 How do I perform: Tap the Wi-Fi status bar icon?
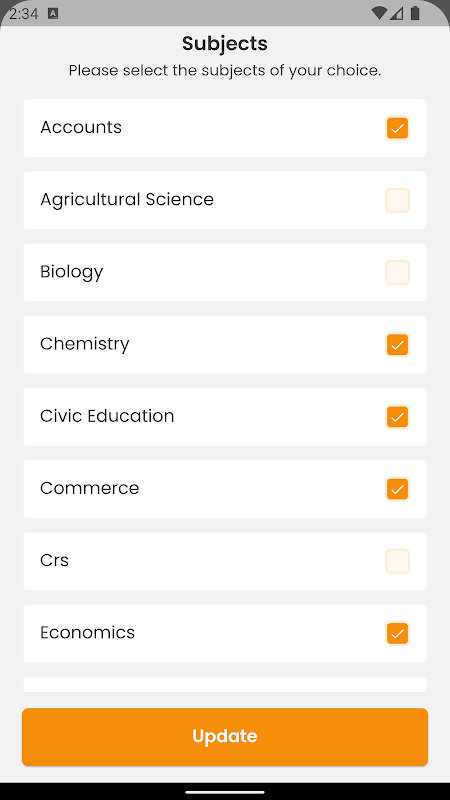pyautogui.click(x=379, y=13)
